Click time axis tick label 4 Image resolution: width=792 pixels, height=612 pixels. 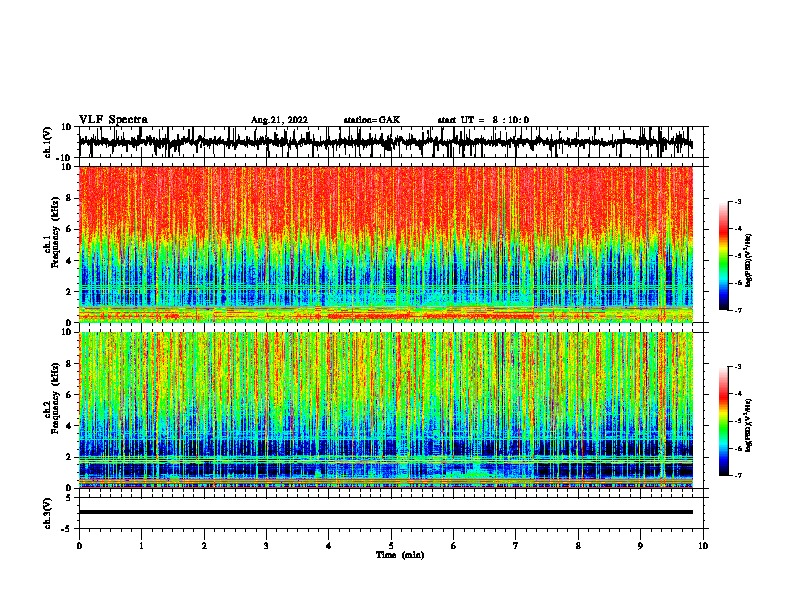pyautogui.click(x=329, y=546)
